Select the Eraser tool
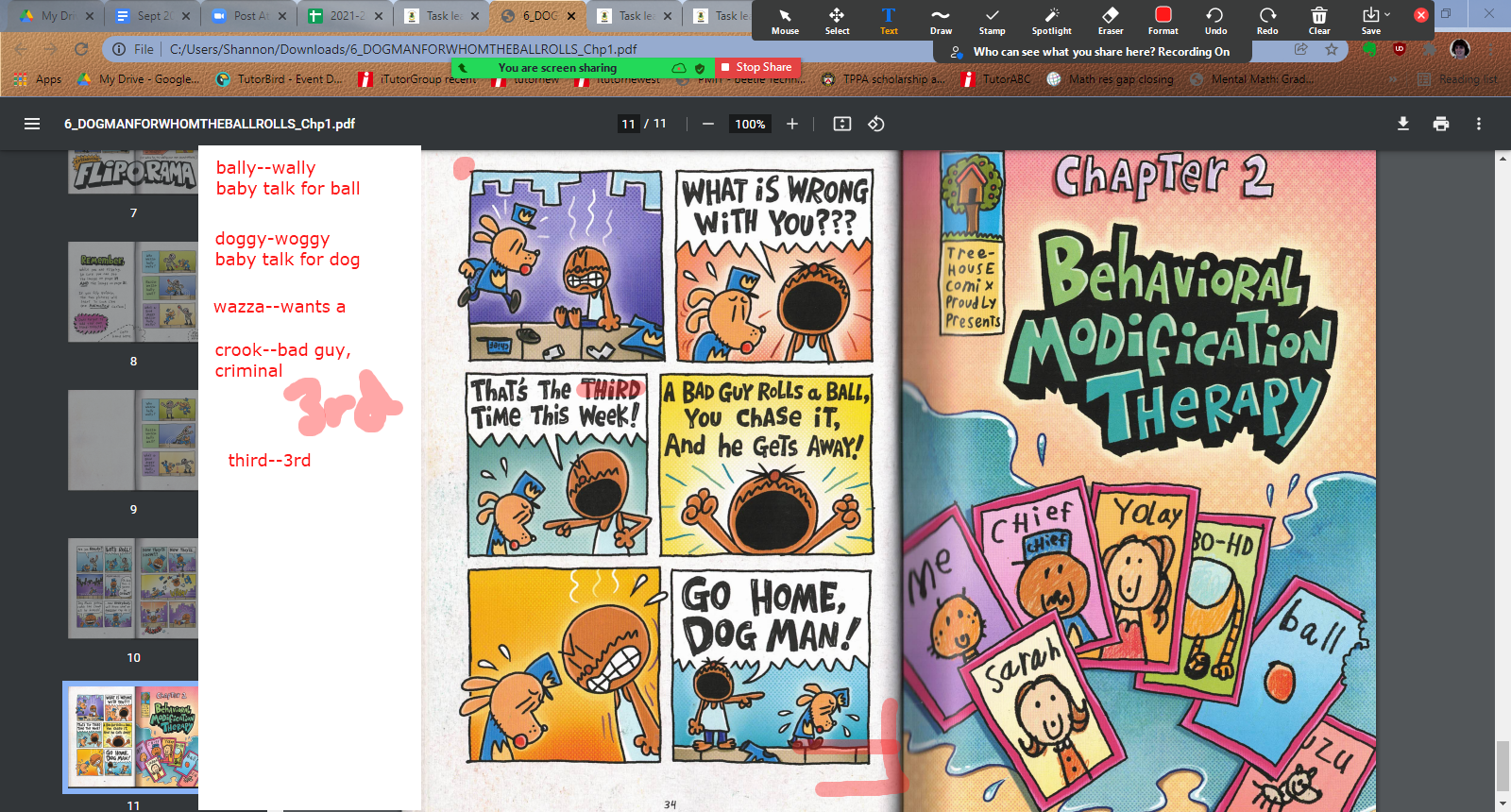The height and width of the screenshot is (812, 1511). (x=1111, y=21)
